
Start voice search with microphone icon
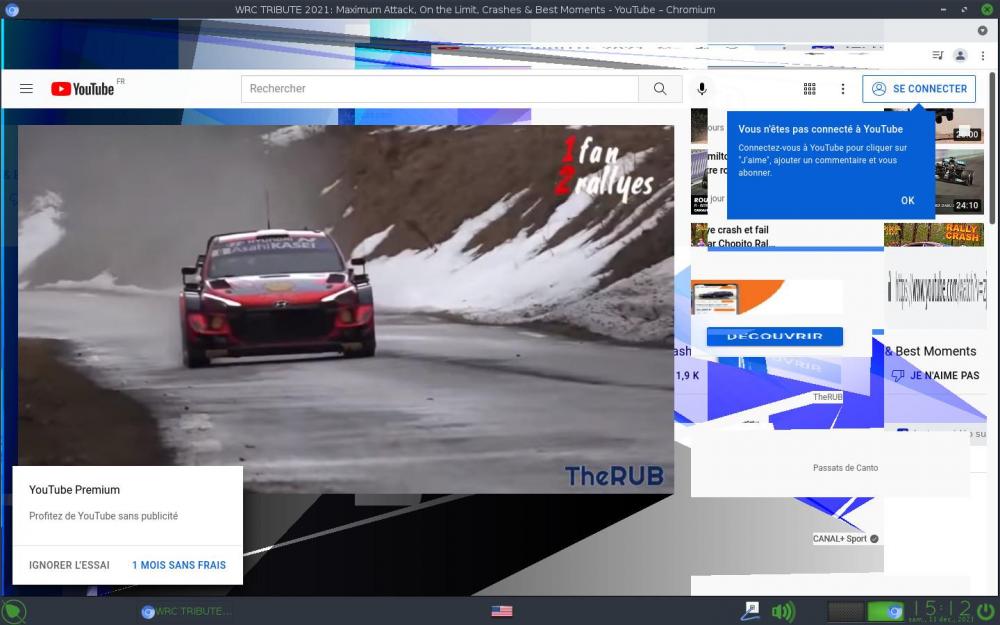coord(702,89)
